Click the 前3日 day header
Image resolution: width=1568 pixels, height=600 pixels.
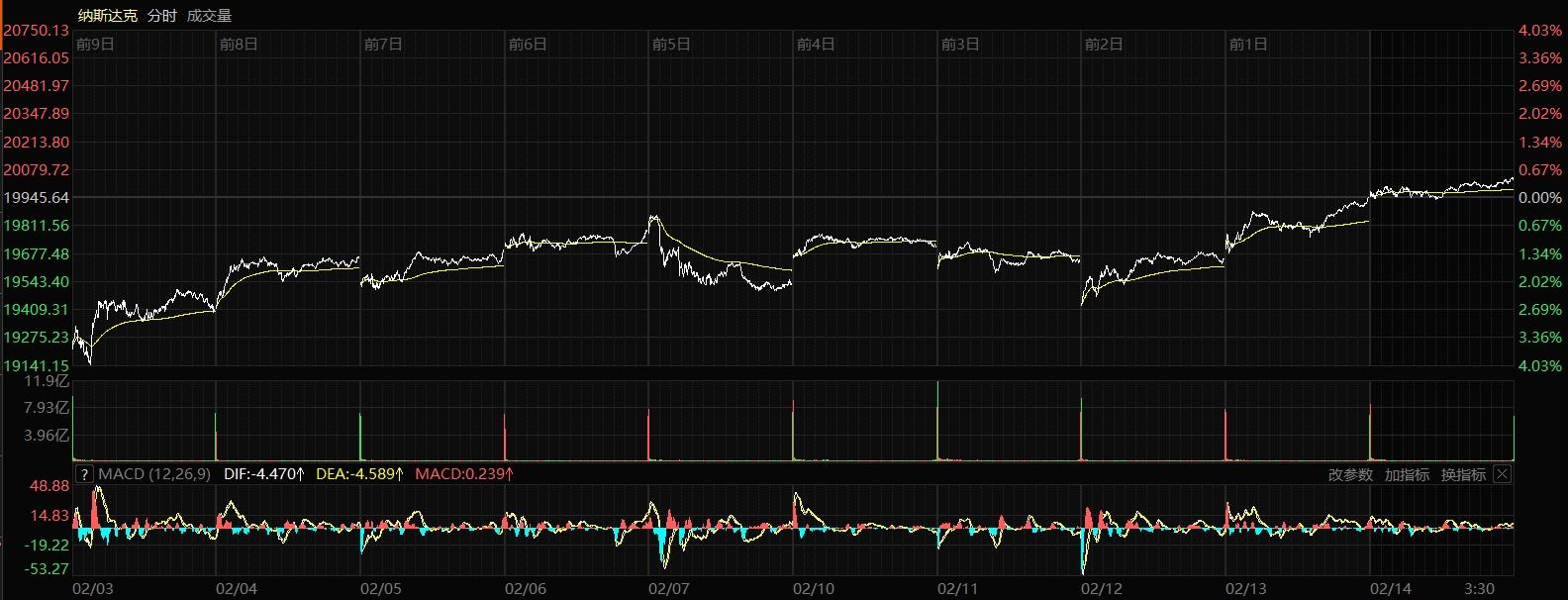[960, 45]
